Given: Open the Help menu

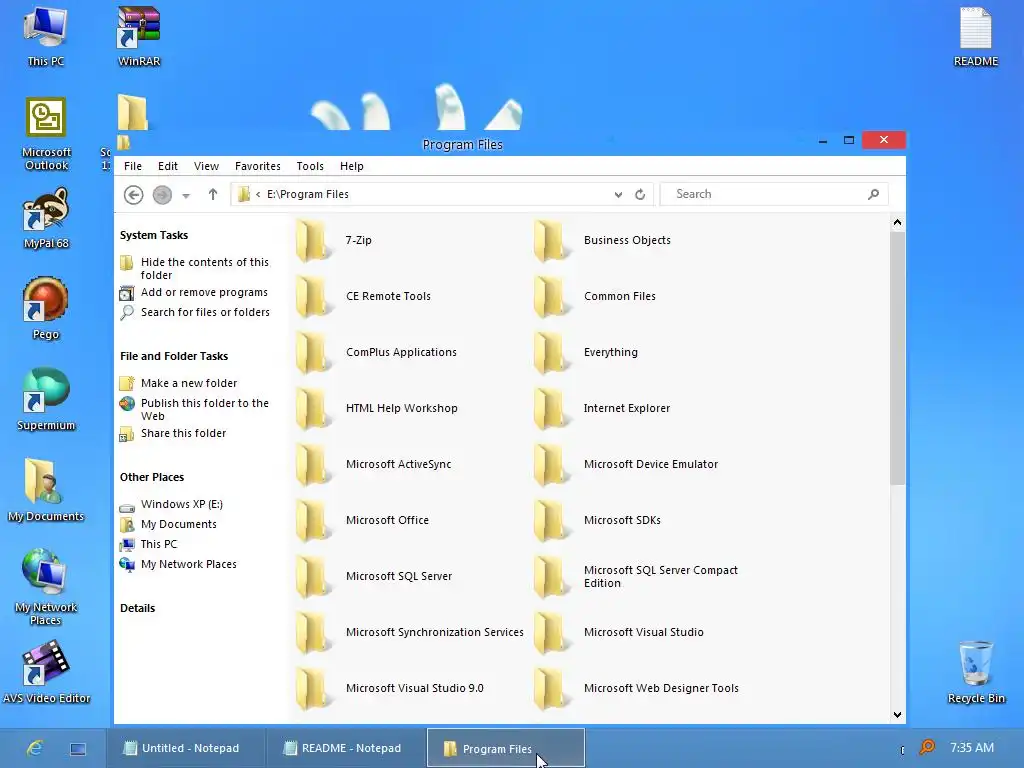Looking at the screenshot, I should (x=351, y=166).
